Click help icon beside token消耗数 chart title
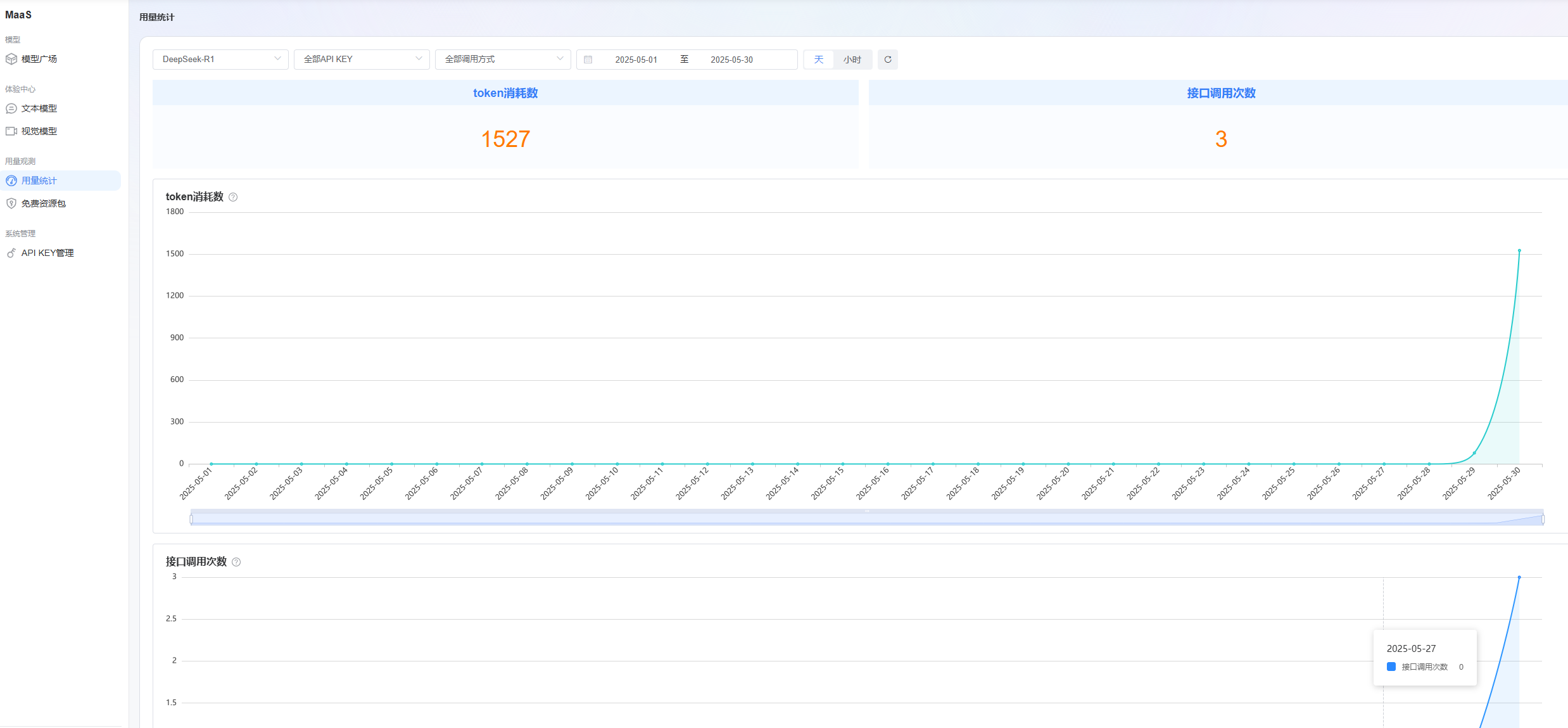This screenshot has width=1568, height=728. 233,197
